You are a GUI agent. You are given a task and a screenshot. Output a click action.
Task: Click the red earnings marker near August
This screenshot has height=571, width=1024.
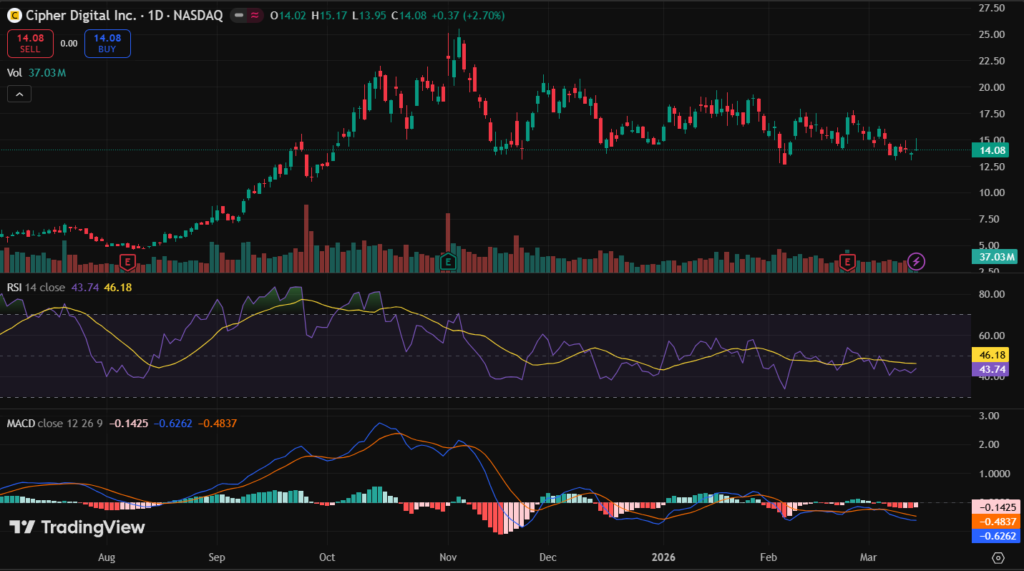click(128, 261)
